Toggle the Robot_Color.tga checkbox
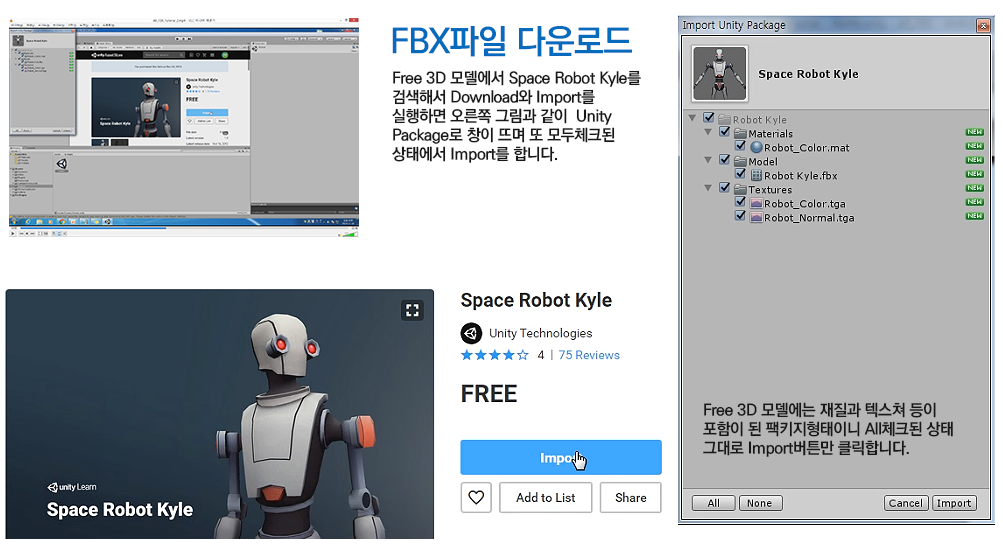The height and width of the screenshot is (544, 1003). 740,202
